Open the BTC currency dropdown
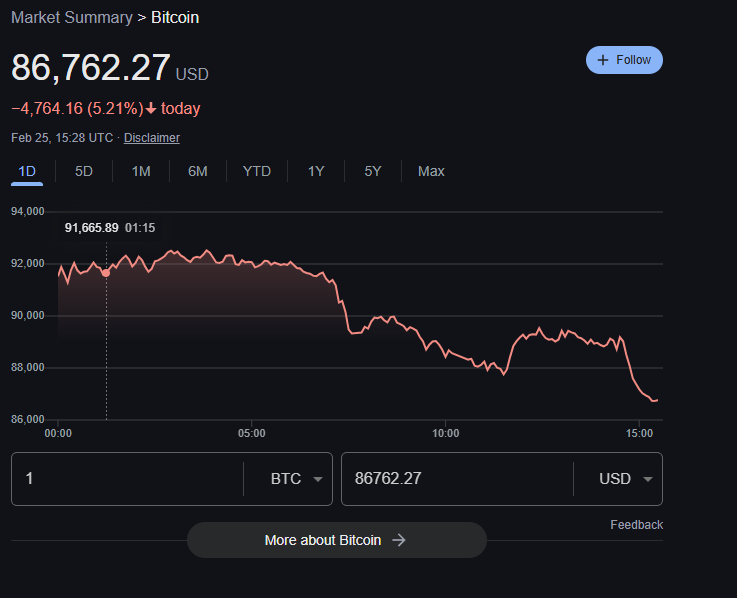737x598 pixels. pyautogui.click(x=296, y=479)
